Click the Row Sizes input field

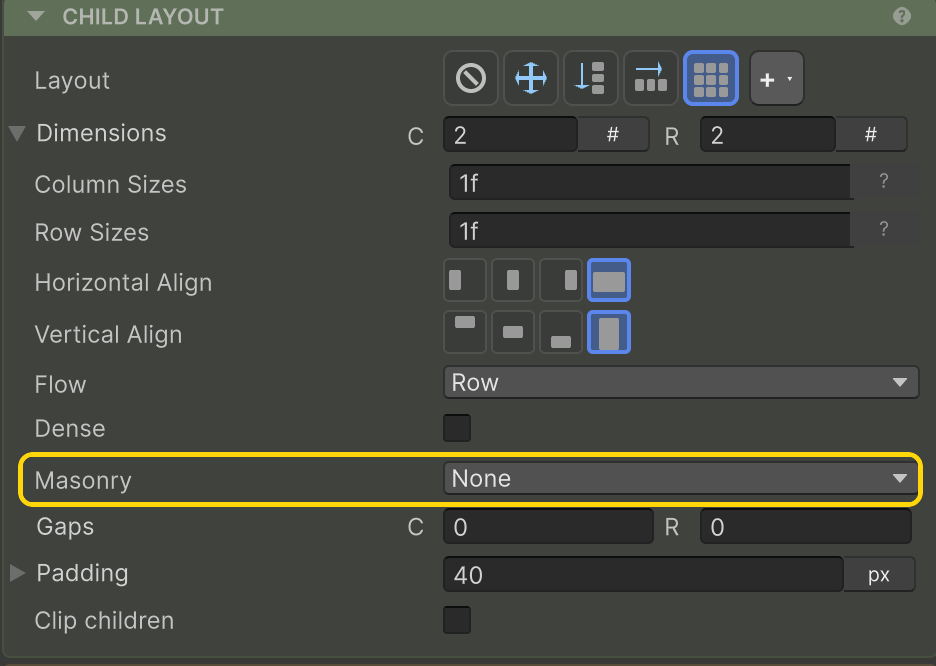(651, 230)
